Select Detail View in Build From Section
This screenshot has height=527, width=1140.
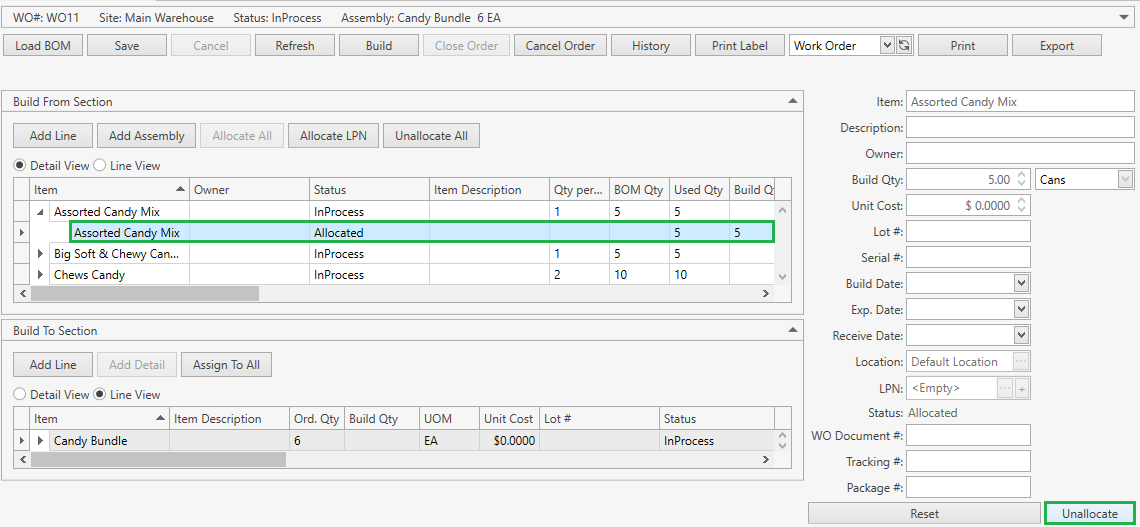point(20,166)
